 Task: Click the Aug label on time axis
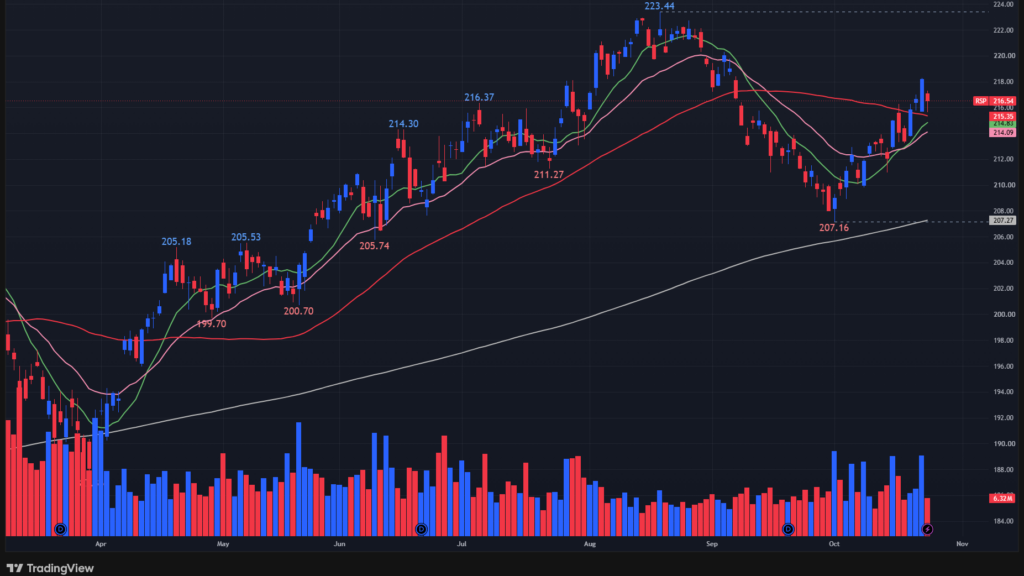click(590, 543)
